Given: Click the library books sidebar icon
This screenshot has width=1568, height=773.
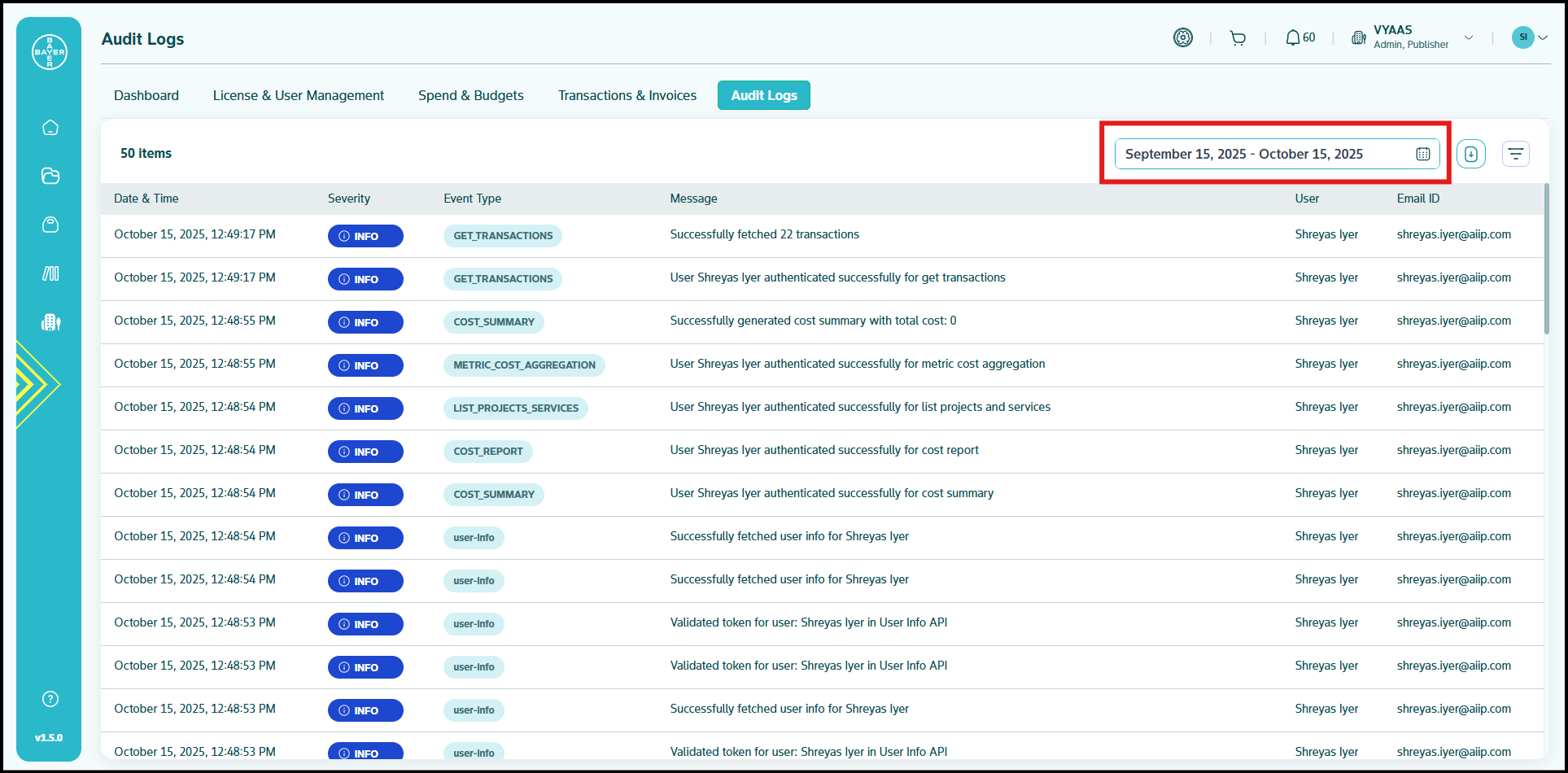Looking at the screenshot, I should (50, 273).
